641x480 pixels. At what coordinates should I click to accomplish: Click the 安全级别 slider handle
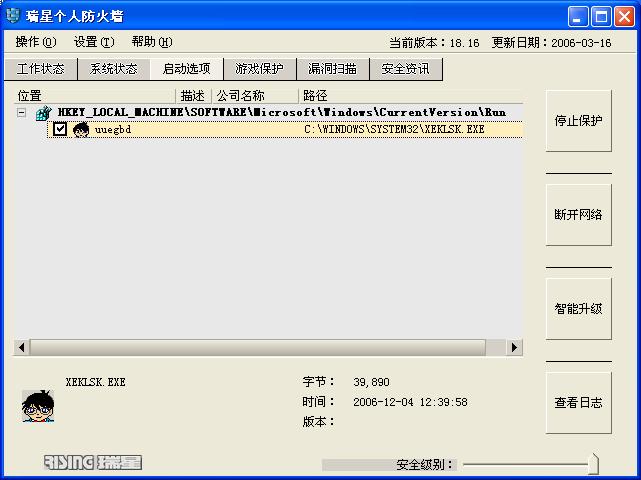click(594, 464)
